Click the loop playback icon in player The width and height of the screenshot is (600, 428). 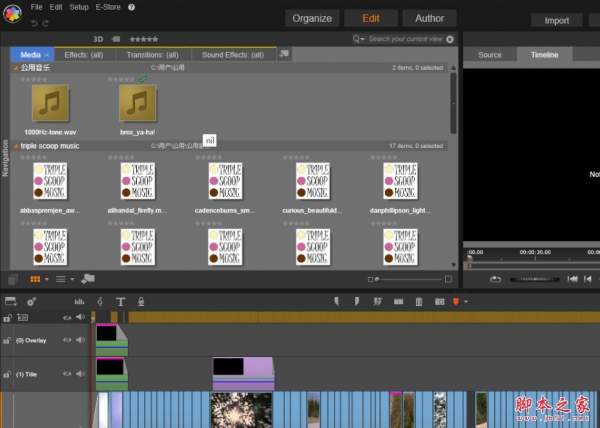click(495, 279)
